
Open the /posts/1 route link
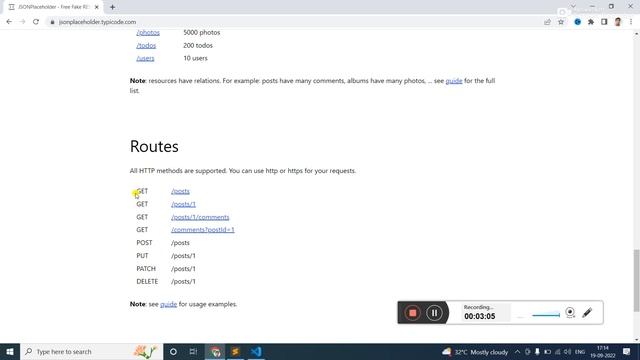click(183, 204)
